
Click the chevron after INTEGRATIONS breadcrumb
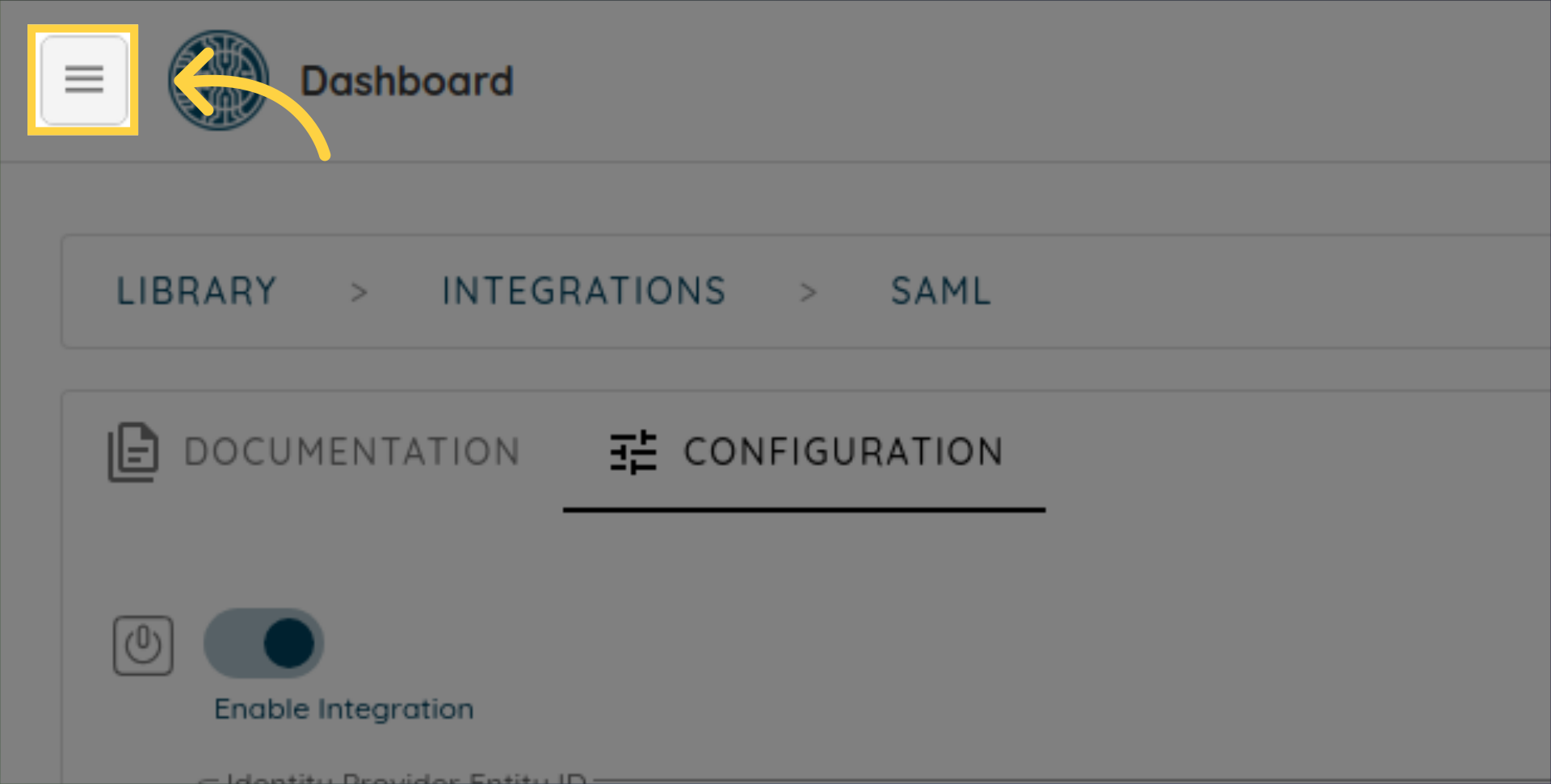808,292
